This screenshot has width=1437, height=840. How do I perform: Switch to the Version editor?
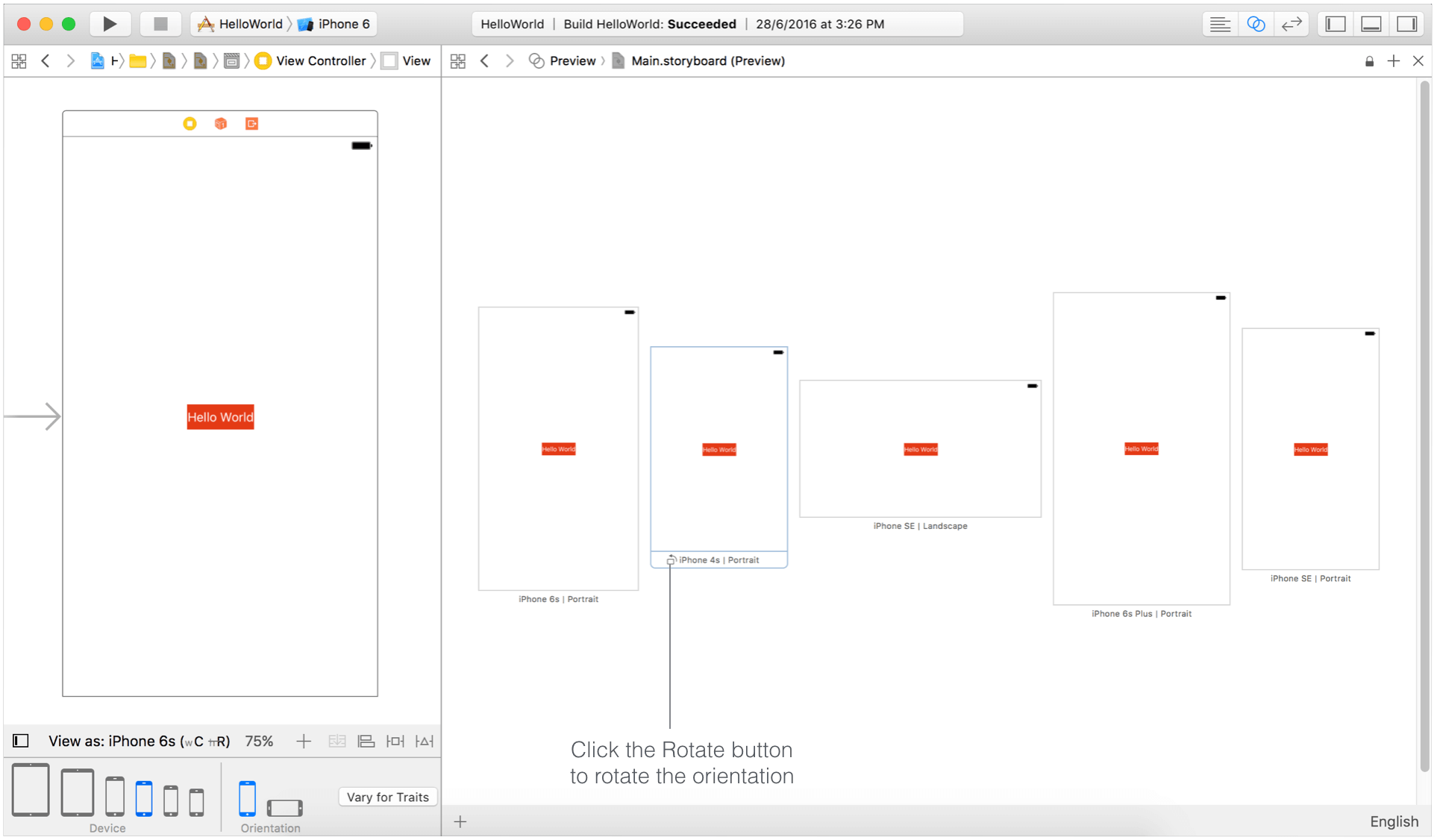coord(1291,24)
